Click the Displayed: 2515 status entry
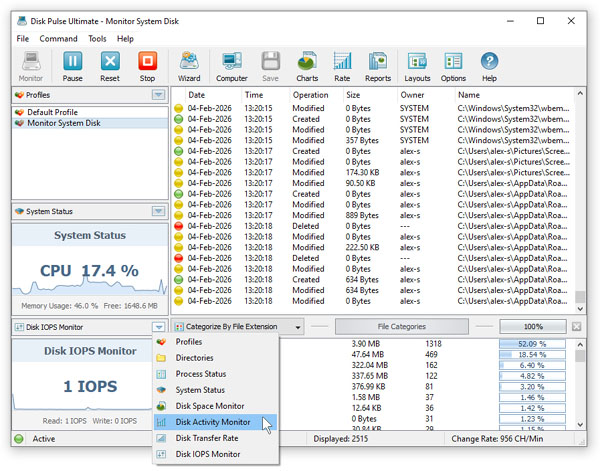This screenshot has width=600, height=471. point(341,439)
